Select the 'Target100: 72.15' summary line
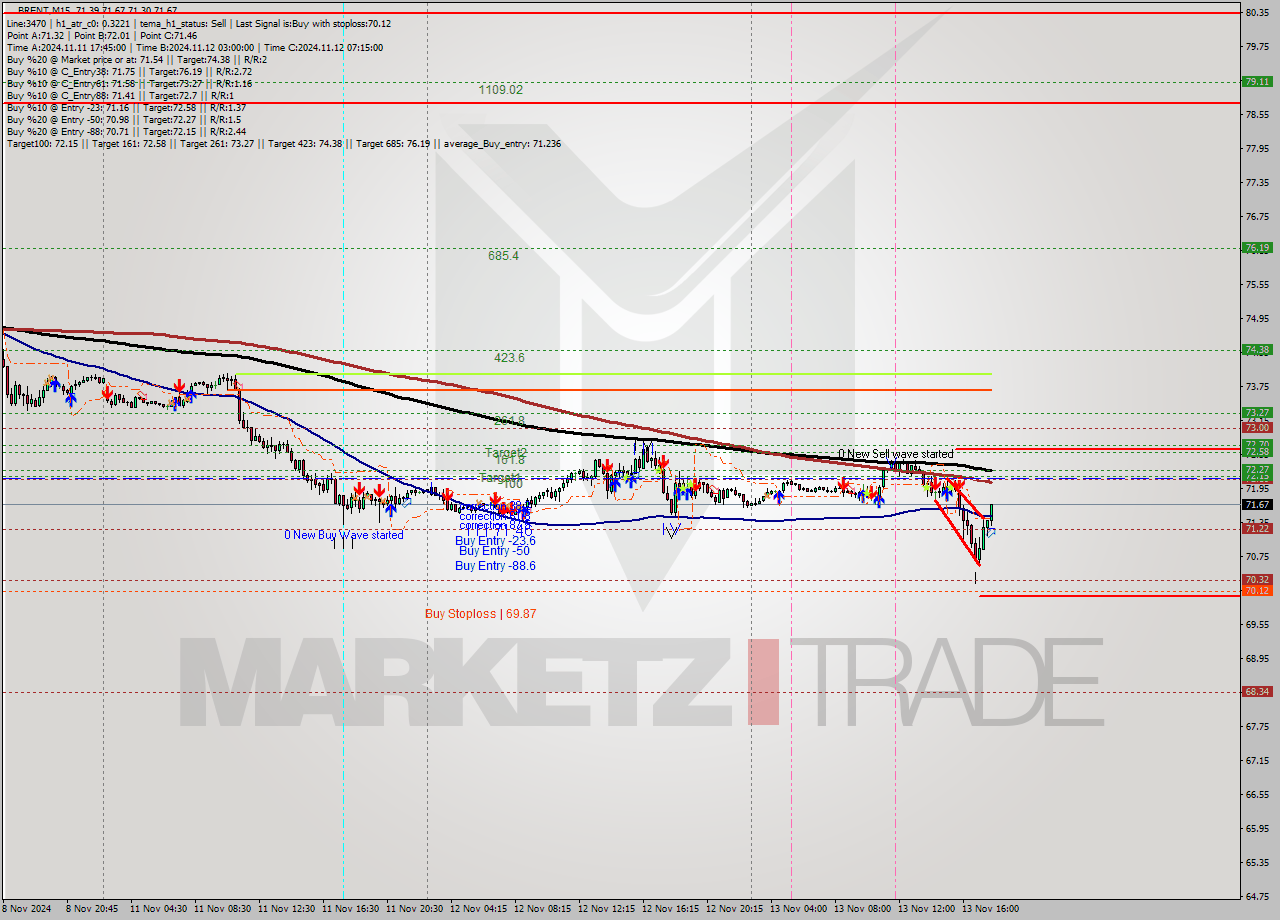This screenshot has height=920, width=1280. click(284, 144)
